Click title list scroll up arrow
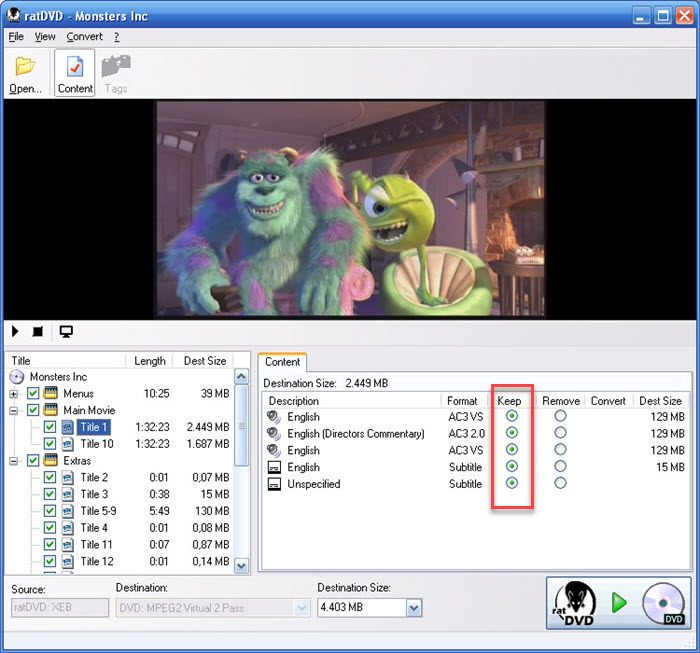Screen dimensions: 700x653 coord(242,377)
